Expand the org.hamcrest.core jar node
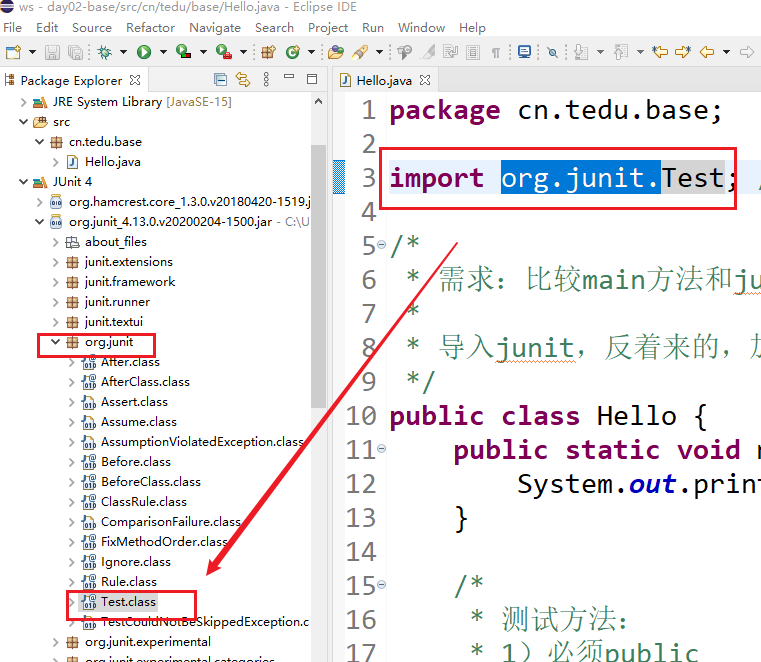Image resolution: width=761 pixels, height=662 pixels. (x=39, y=202)
